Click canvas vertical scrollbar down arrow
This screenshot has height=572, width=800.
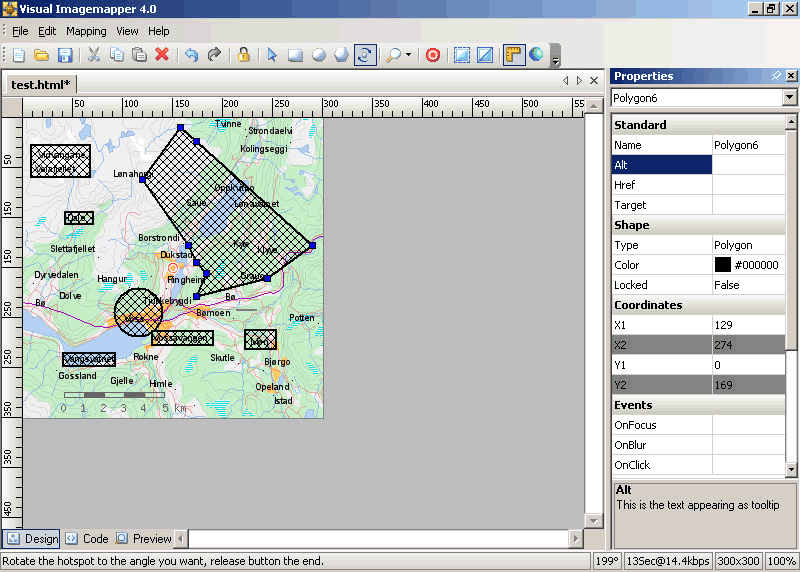coord(593,521)
